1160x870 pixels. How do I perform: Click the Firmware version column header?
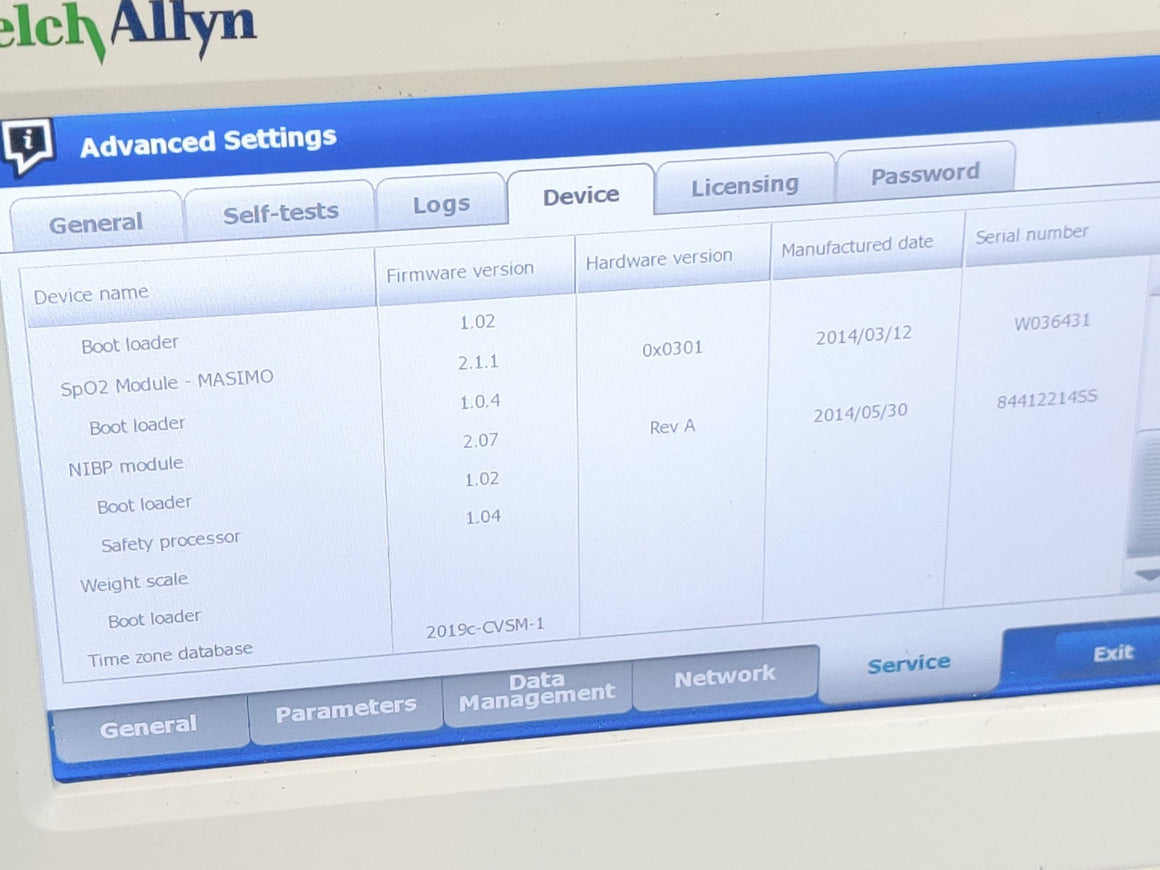(x=460, y=271)
